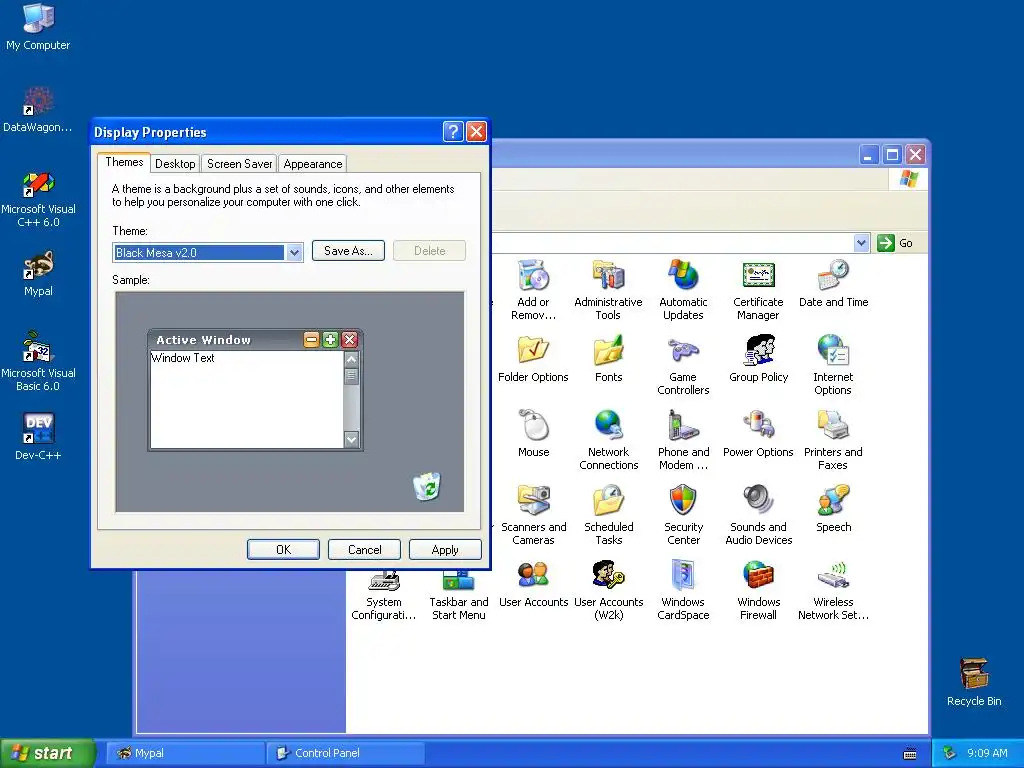
Task: Switch to the Appearance tab
Action: pos(313,164)
